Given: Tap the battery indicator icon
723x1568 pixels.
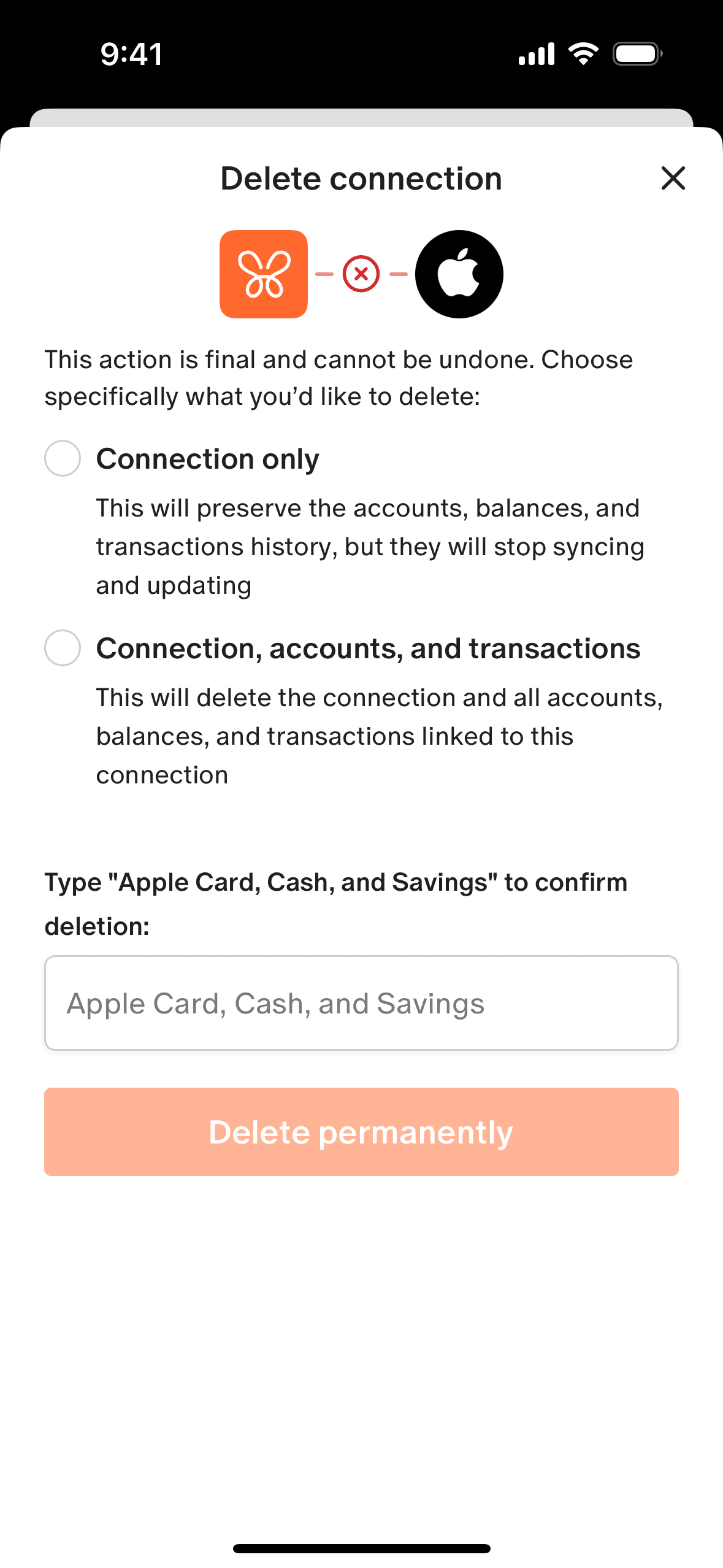Looking at the screenshot, I should coord(637,54).
